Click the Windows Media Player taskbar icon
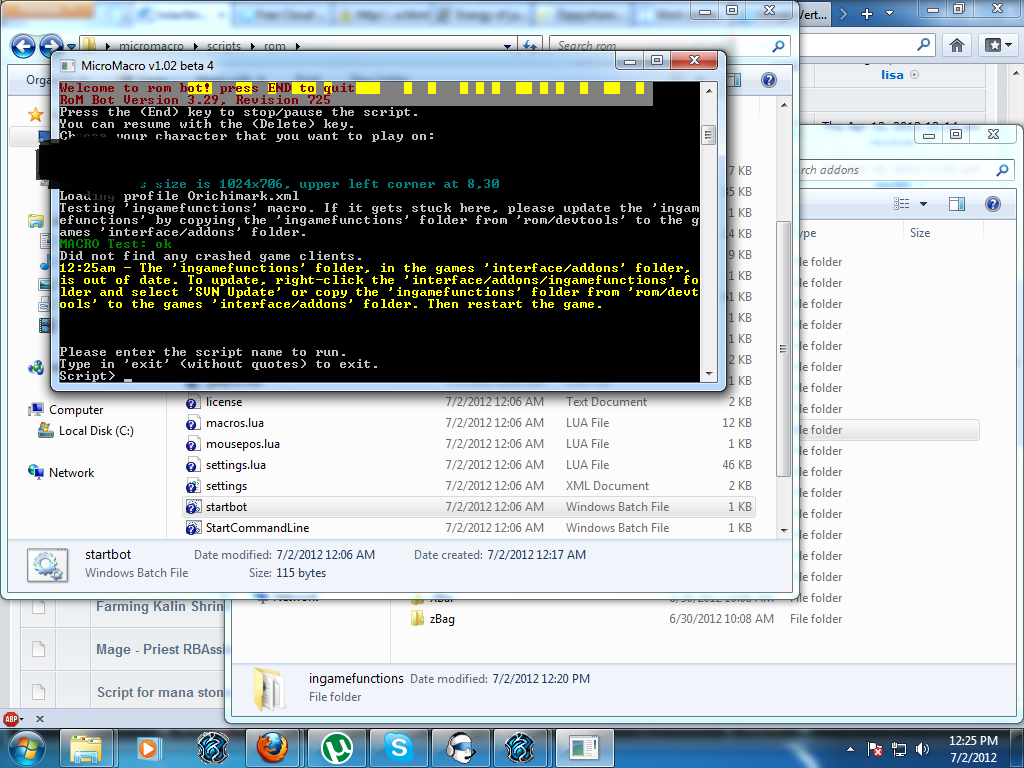This screenshot has width=1024, height=768. pos(148,747)
